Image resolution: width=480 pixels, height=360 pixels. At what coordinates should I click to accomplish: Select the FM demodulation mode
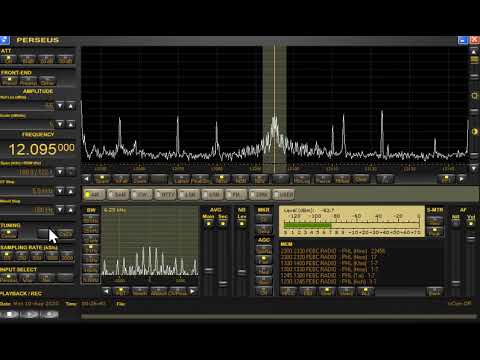(x=236, y=195)
